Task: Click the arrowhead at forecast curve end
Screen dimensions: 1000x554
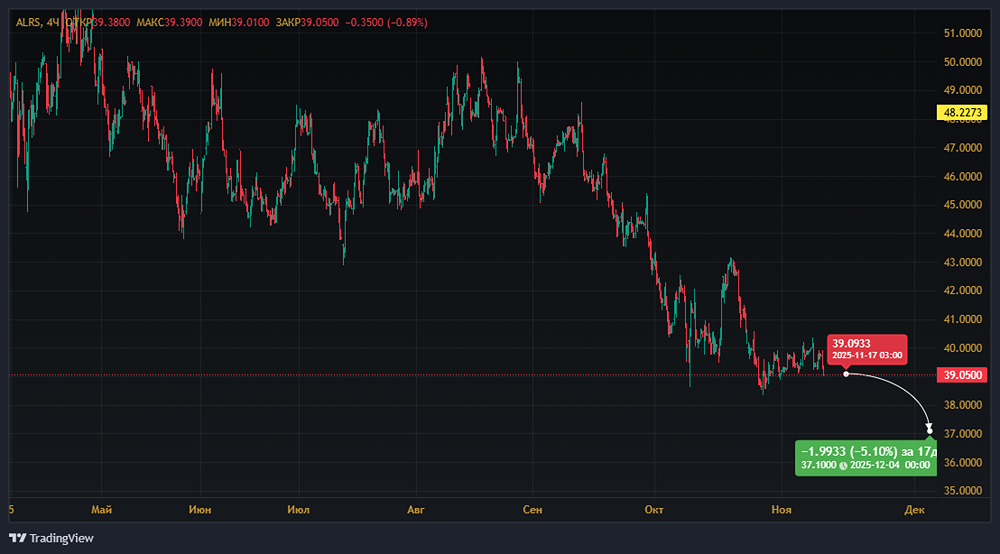Action: 929,428
